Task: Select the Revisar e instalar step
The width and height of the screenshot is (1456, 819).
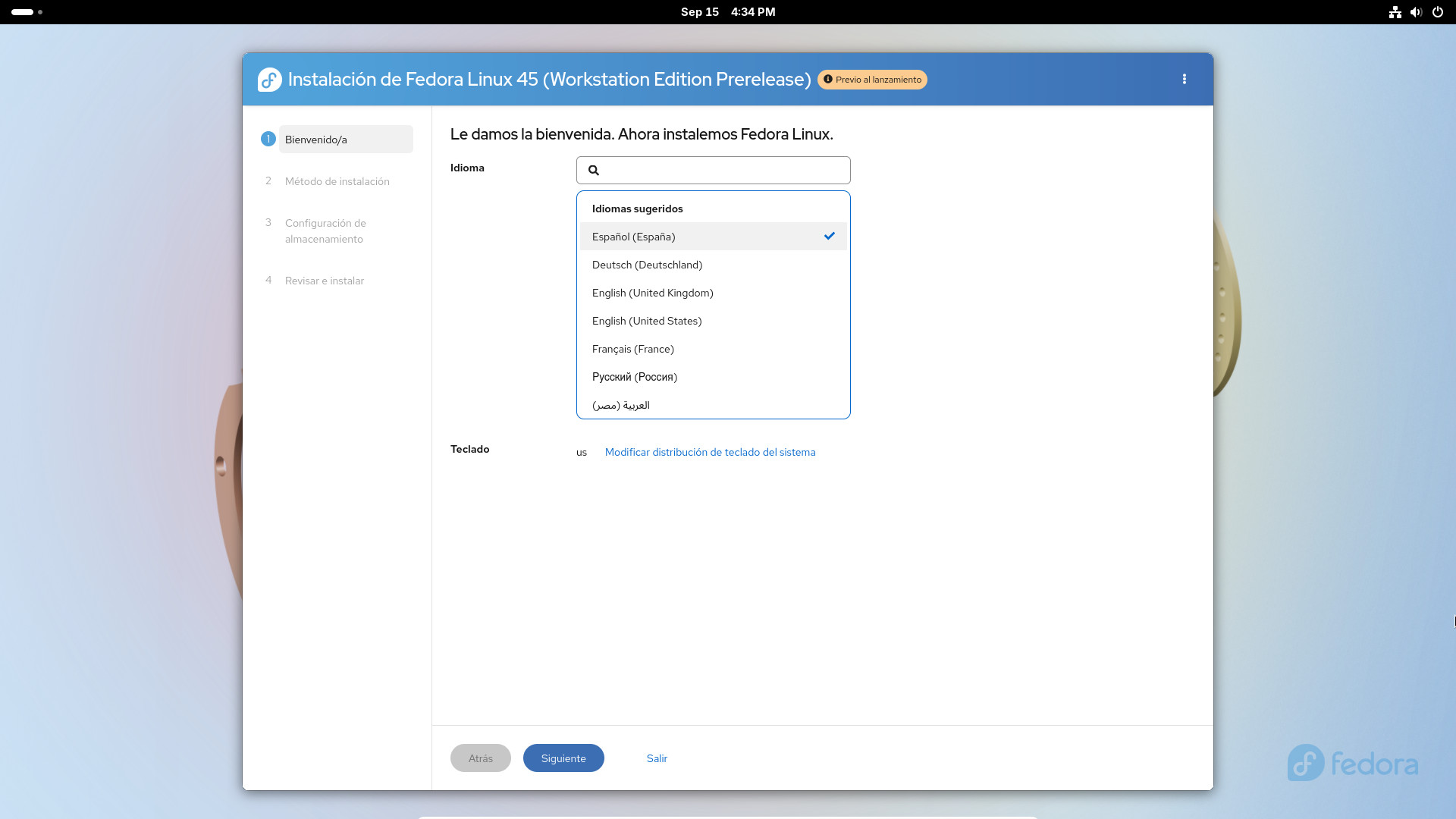Action: 325,281
